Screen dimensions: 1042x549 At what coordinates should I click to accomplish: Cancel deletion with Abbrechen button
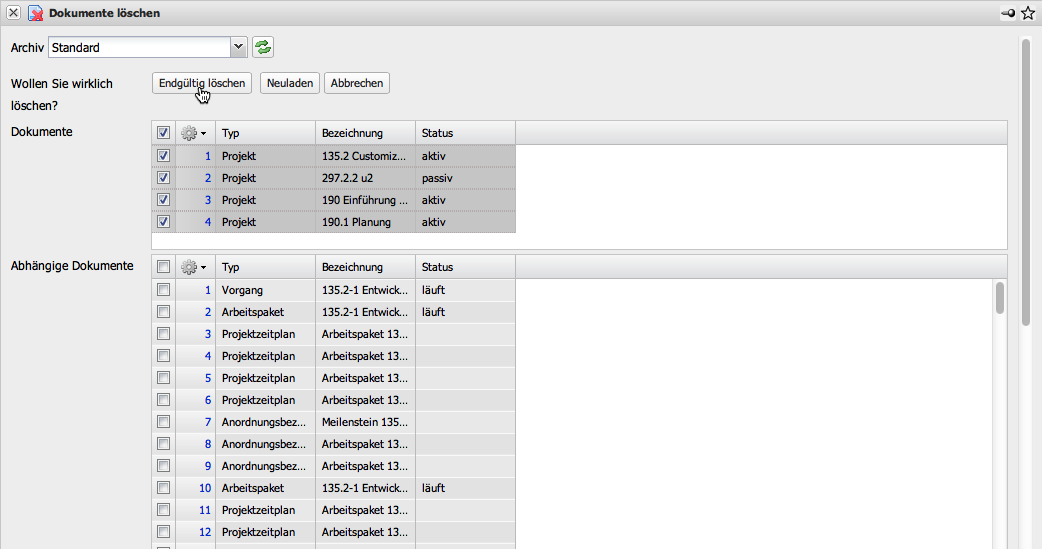[x=357, y=83]
